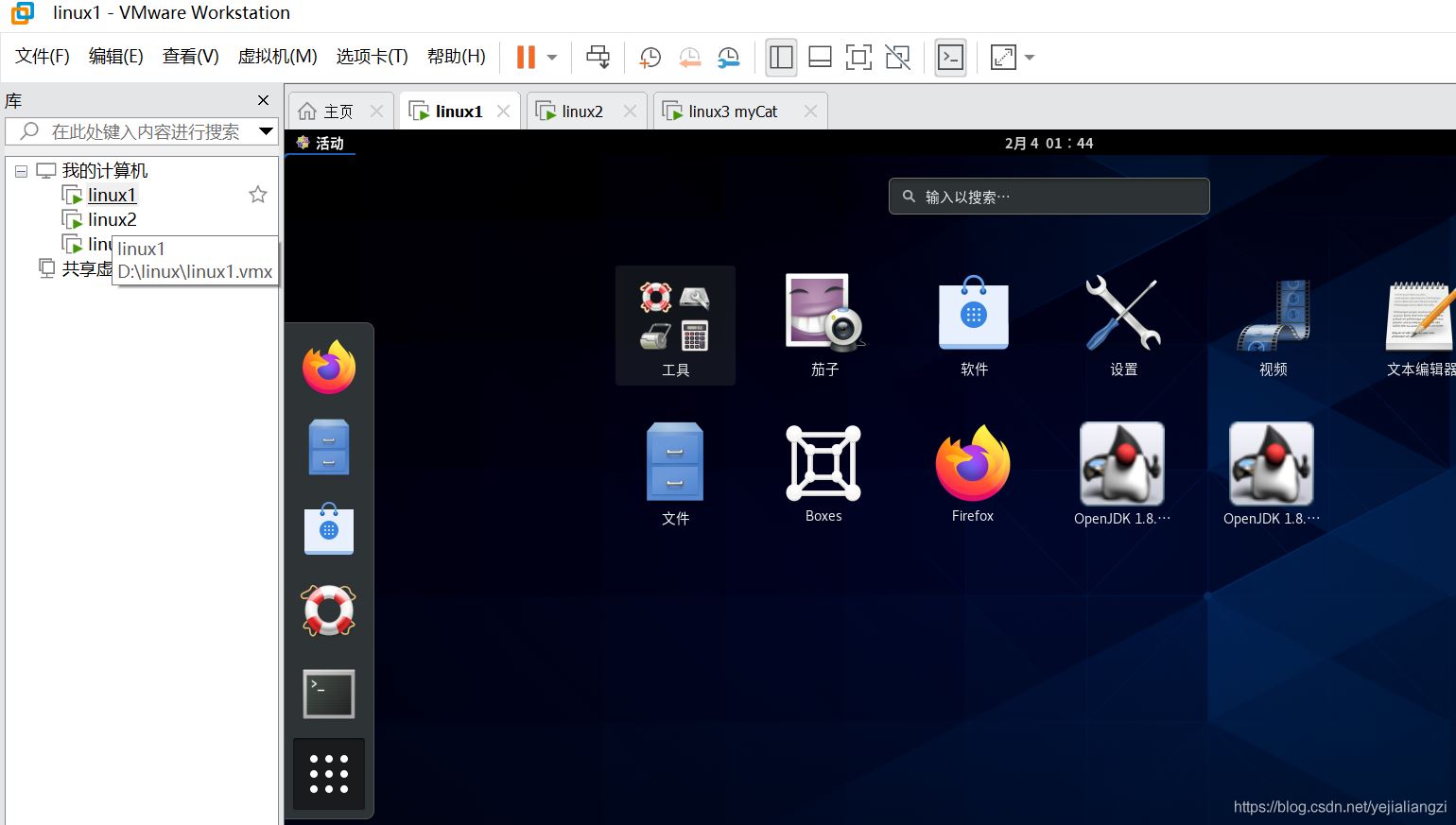Enter full screen mode
The image size is (1456, 825).
(x=858, y=58)
